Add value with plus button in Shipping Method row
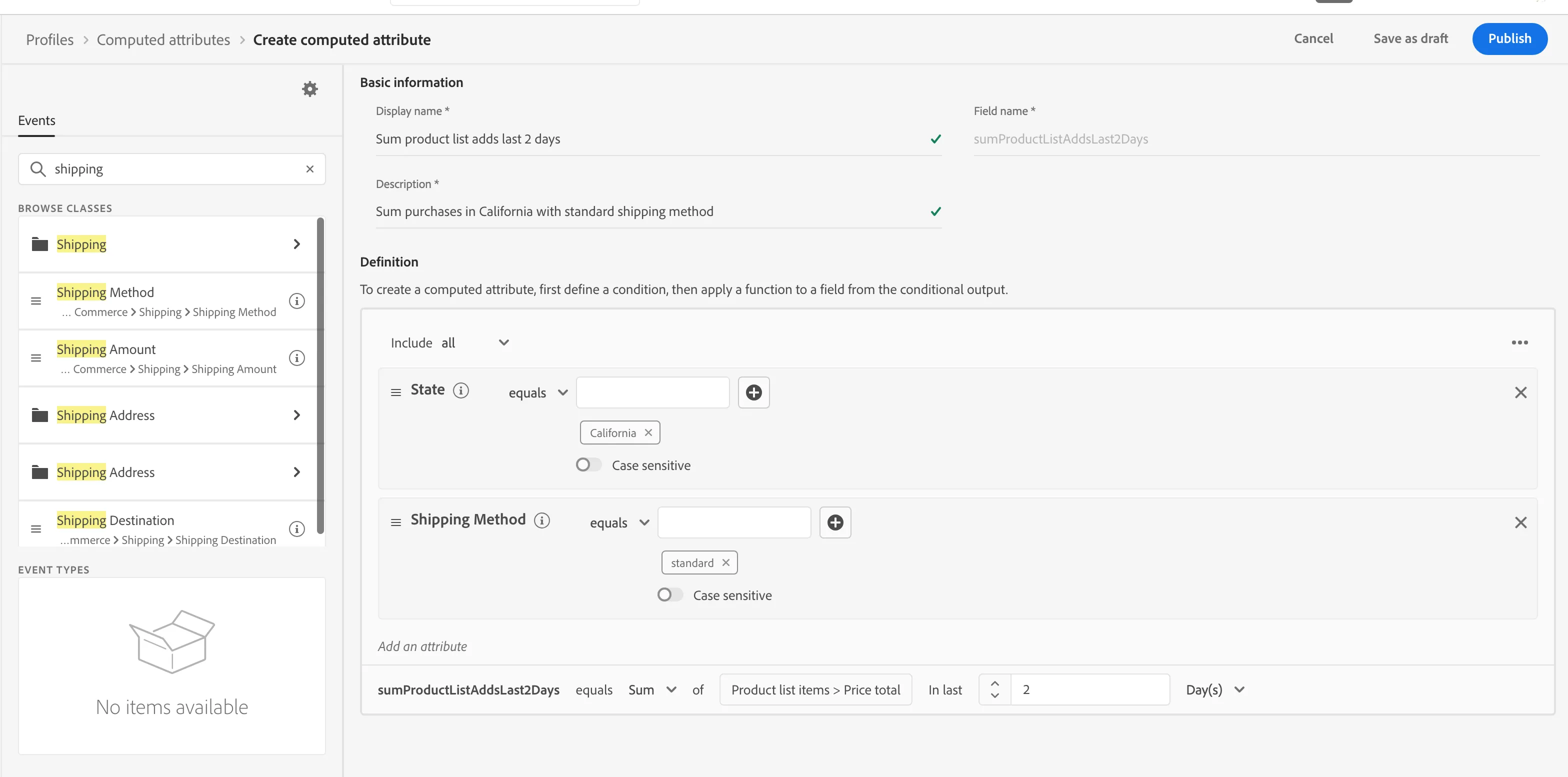 [x=835, y=522]
